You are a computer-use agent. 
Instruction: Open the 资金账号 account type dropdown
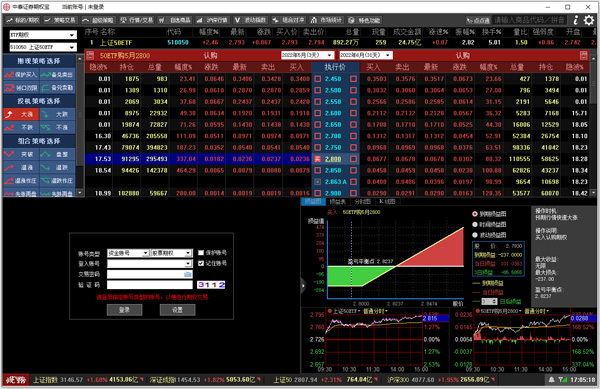(x=128, y=253)
